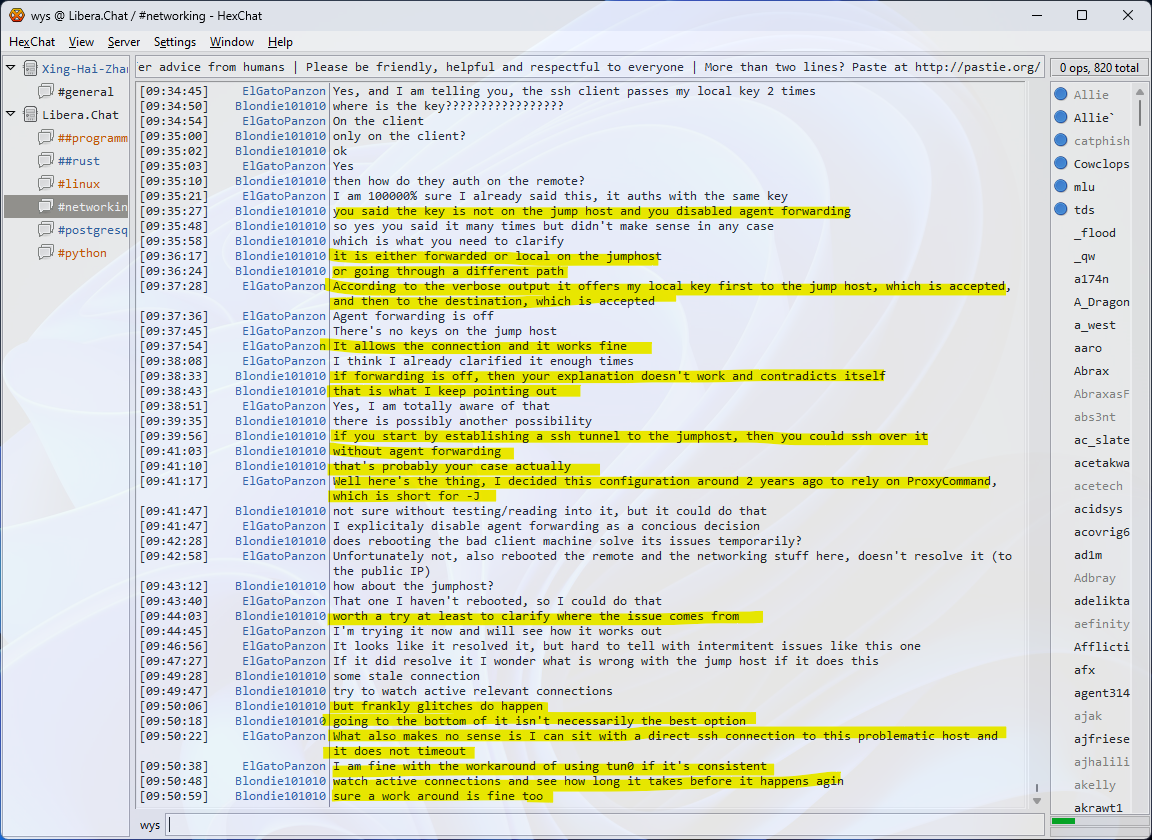The height and width of the screenshot is (840, 1152).
Task: Open the Settings menu
Action: click(175, 42)
